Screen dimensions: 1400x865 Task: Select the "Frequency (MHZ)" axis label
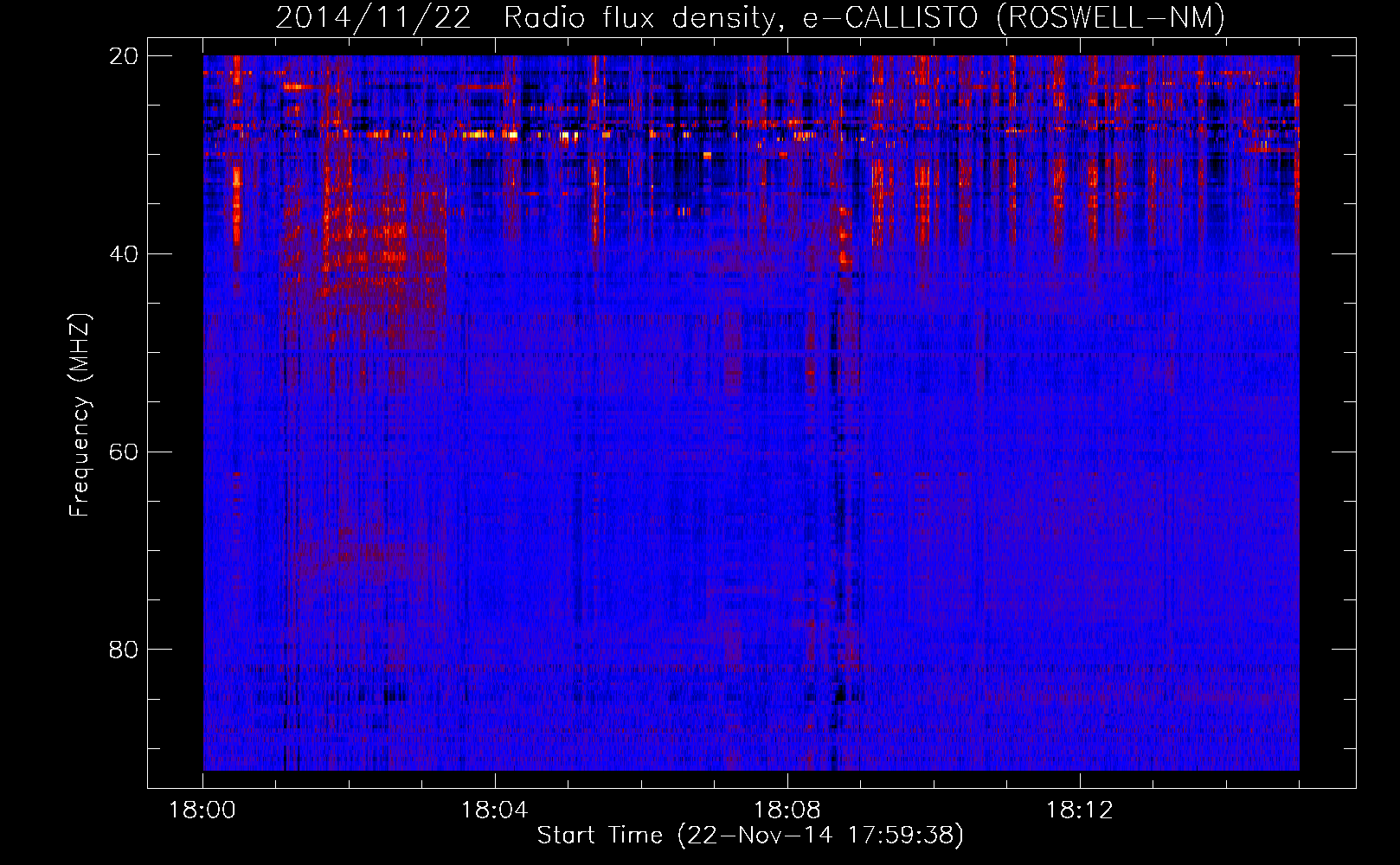(80, 416)
